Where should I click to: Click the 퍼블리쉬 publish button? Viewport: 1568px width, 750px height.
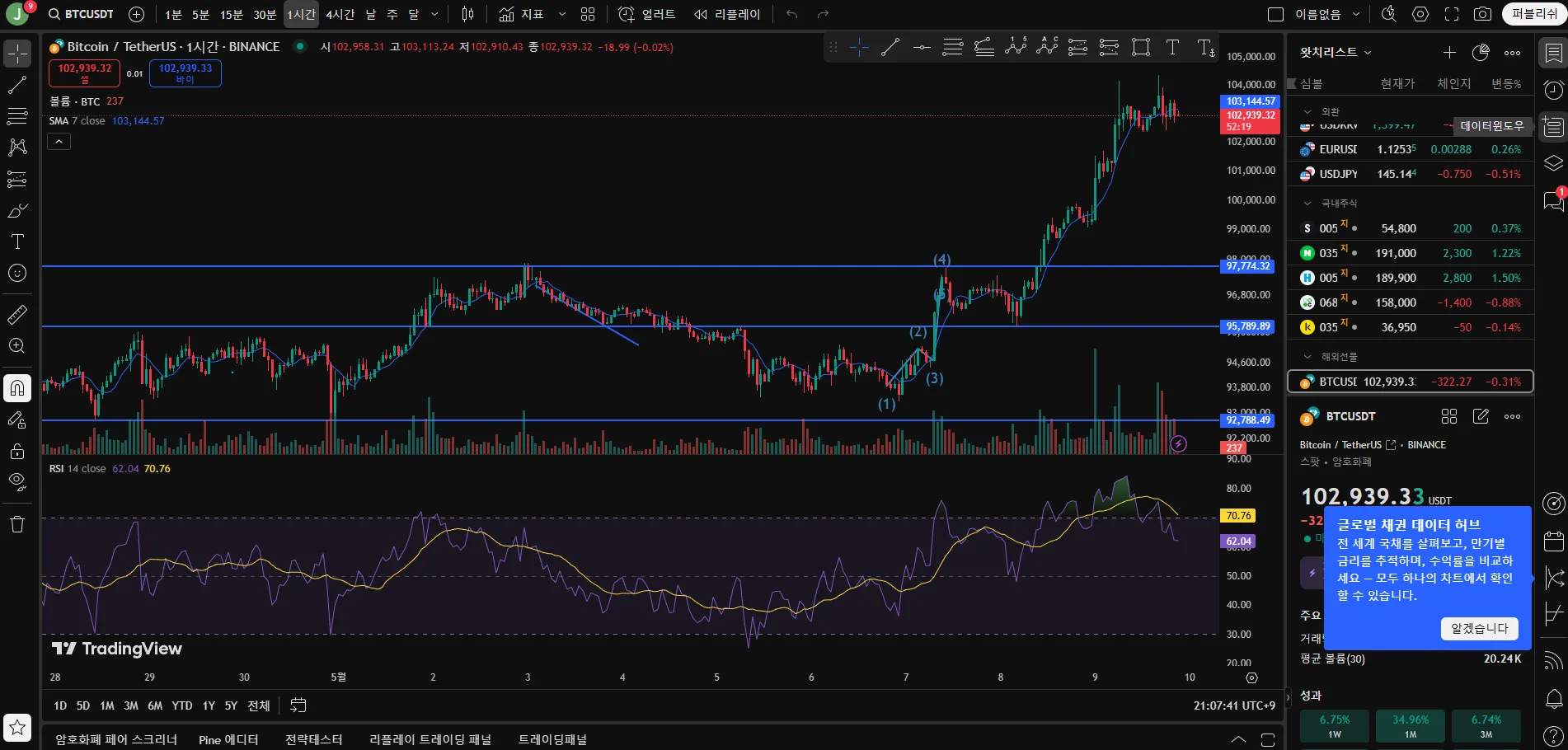(x=1534, y=14)
